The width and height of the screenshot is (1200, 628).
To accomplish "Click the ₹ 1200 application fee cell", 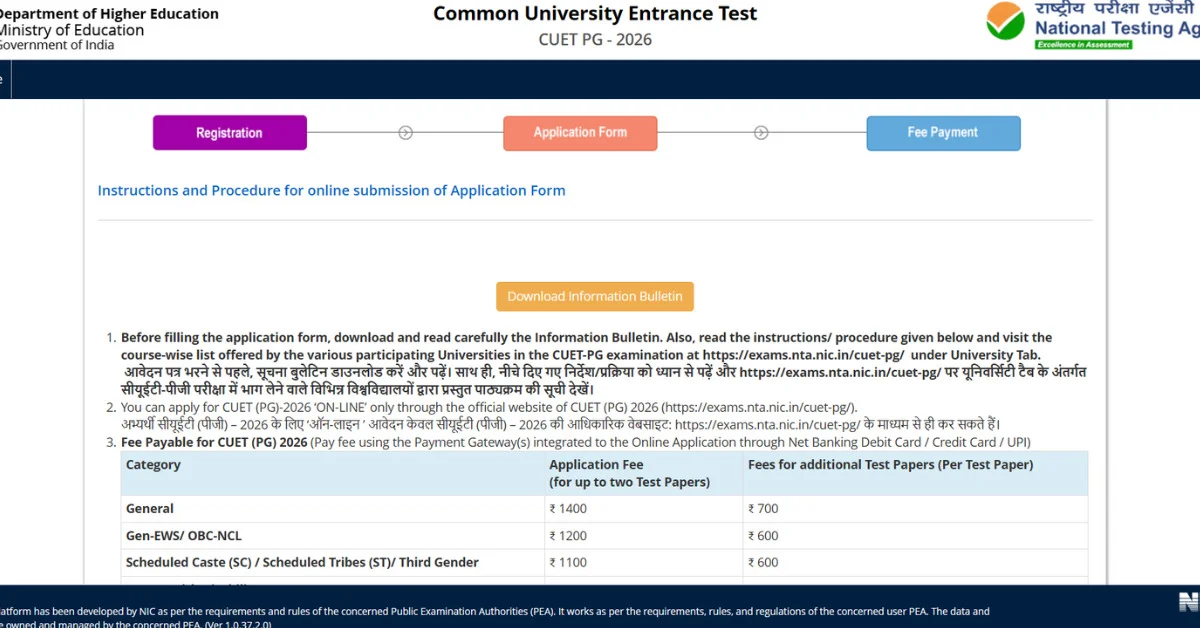I will click(x=568, y=535).
